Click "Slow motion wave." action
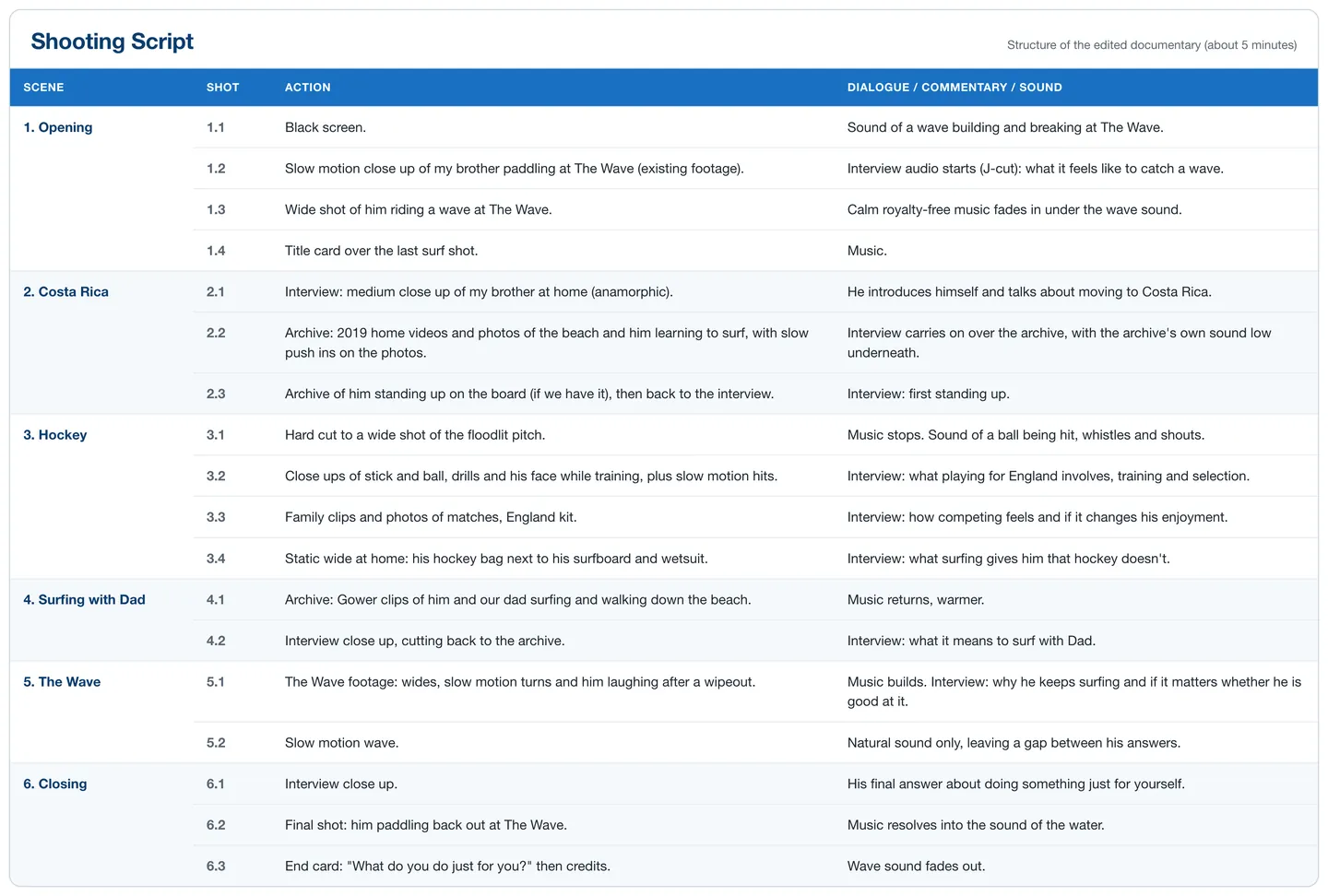1328x896 pixels. coord(342,743)
